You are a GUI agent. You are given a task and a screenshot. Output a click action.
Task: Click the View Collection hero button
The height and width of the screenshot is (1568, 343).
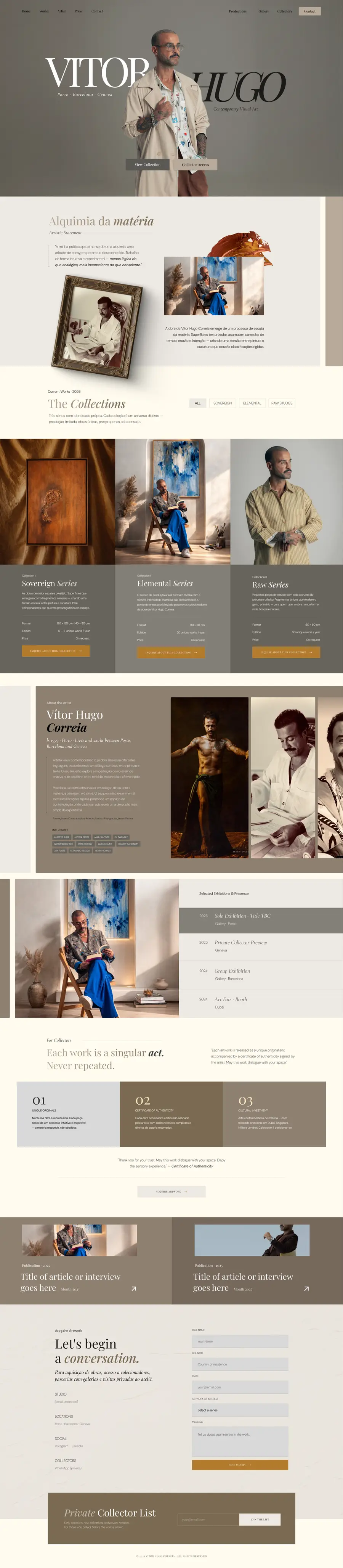[x=147, y=164]
